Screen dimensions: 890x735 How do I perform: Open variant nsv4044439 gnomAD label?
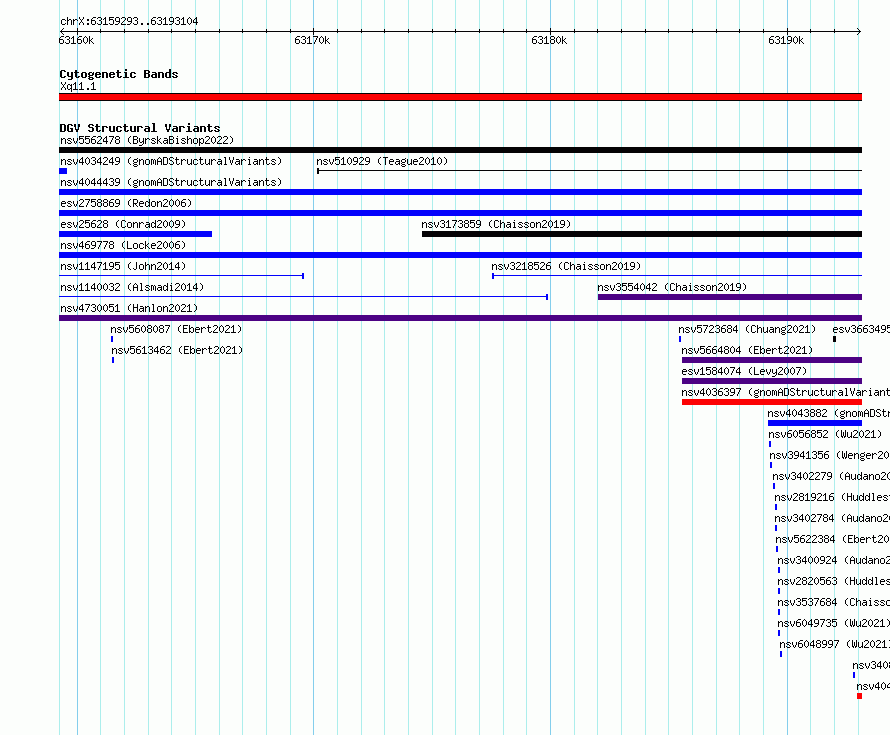pyautogui.click(x=171, y=182)
